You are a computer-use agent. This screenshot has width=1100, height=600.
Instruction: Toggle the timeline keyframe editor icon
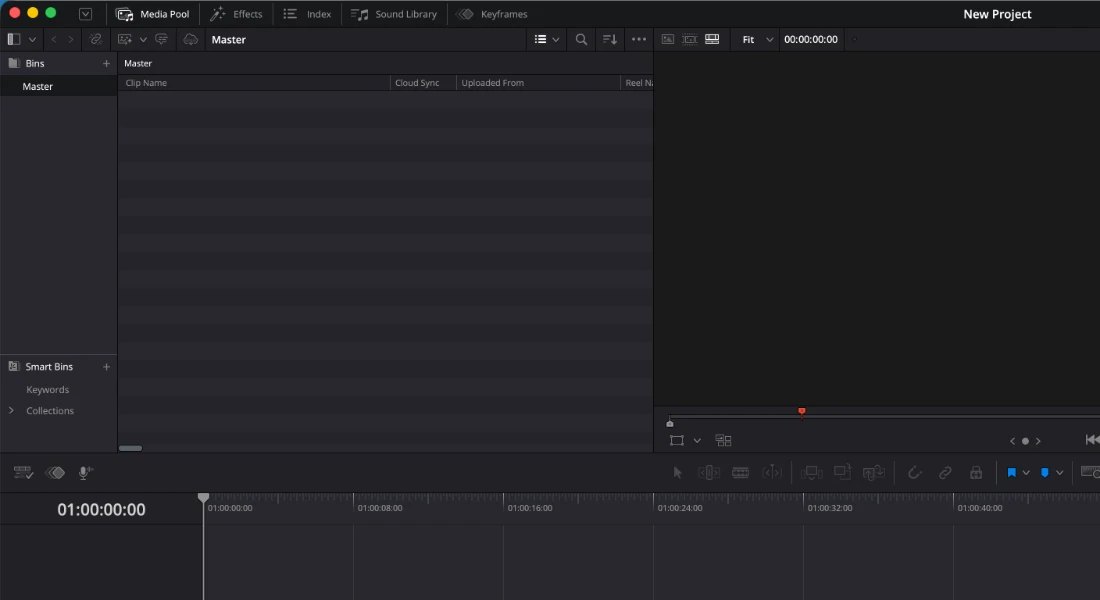55,473
